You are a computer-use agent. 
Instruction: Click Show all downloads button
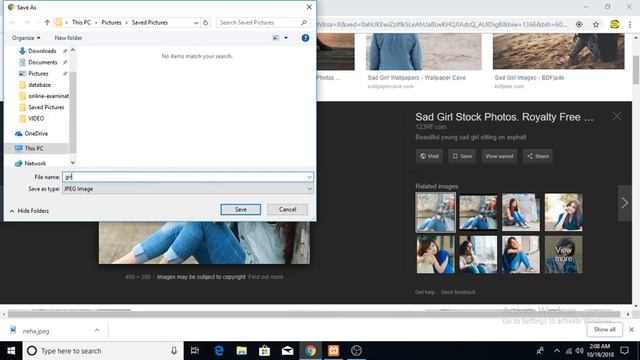604,329
